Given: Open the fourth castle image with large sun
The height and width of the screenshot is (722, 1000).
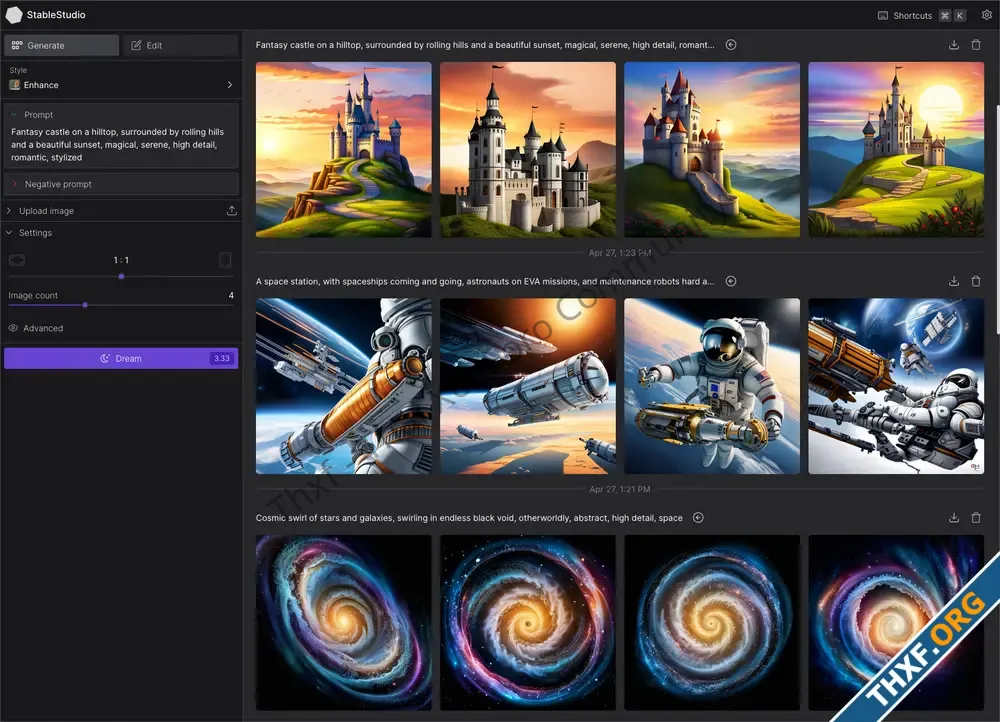Looking at the screenshot, I should 896,150.
